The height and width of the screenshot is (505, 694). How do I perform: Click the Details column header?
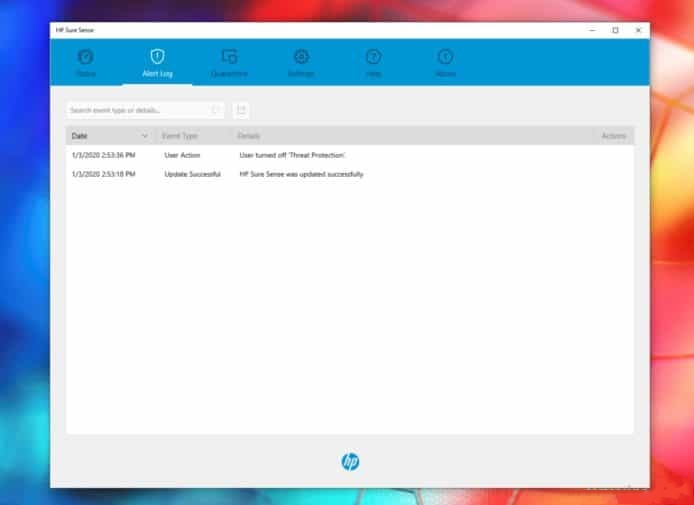click(249, 136)
